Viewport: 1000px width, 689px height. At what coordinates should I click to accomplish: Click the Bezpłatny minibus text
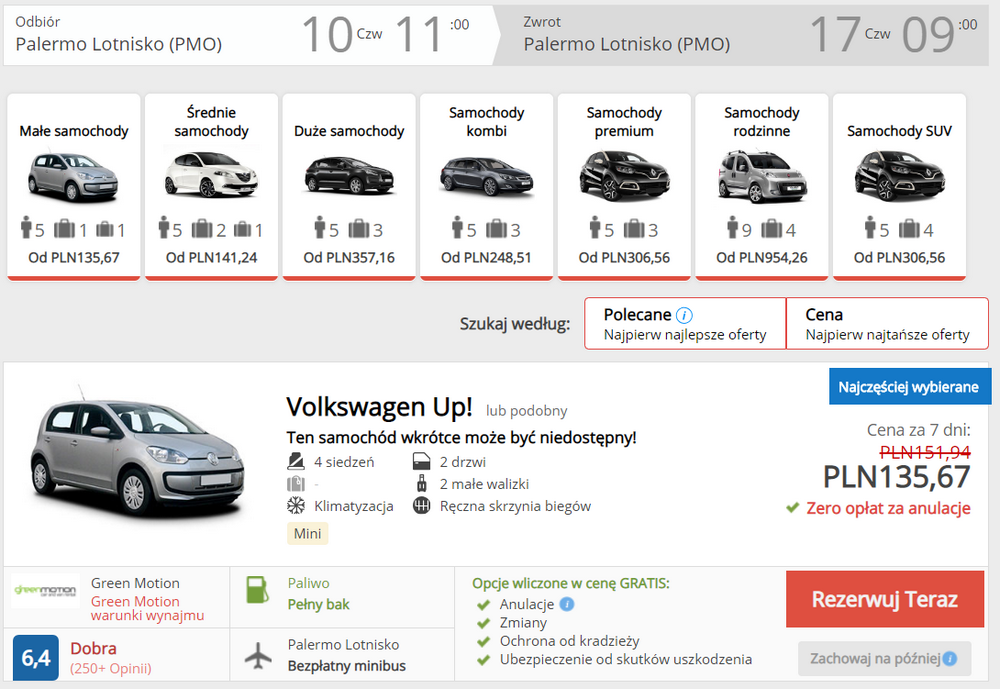pyautogui.click(x=346, y=666)
